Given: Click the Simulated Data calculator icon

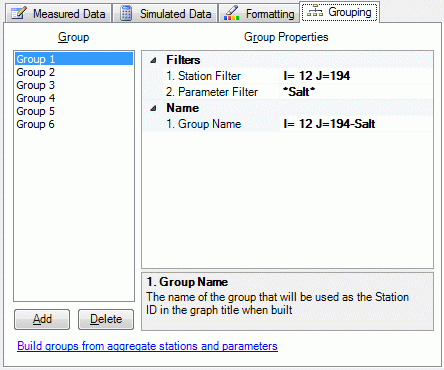Looking at the screenshot, I should point(126,14).
